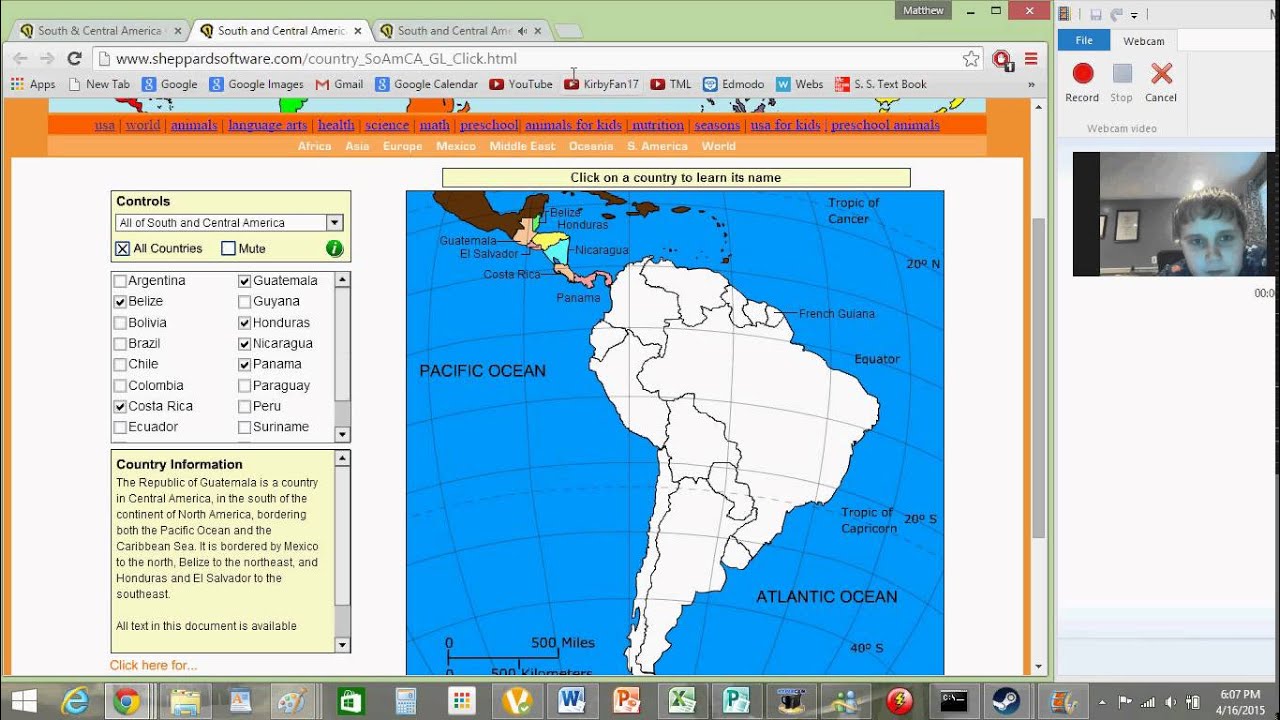The height and width of the screenshot is (720, 1280).
Task: Go back with the browser back arrow
Action: pos(21,59)
